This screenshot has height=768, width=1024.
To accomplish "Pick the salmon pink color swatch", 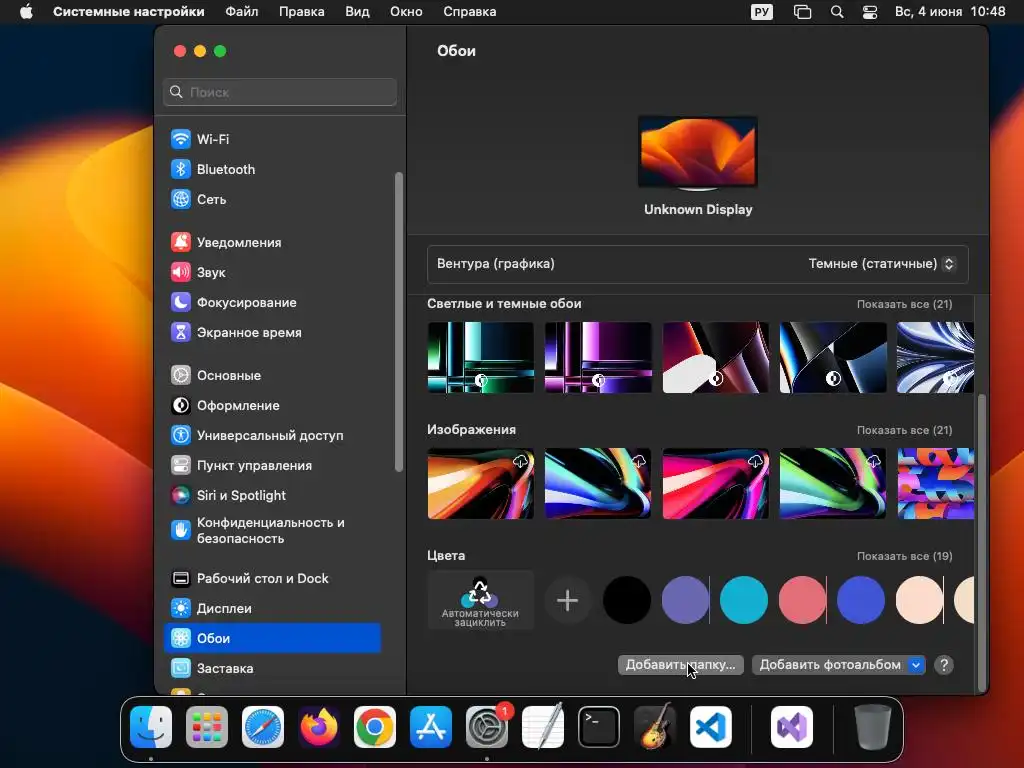I will [802, 600].
